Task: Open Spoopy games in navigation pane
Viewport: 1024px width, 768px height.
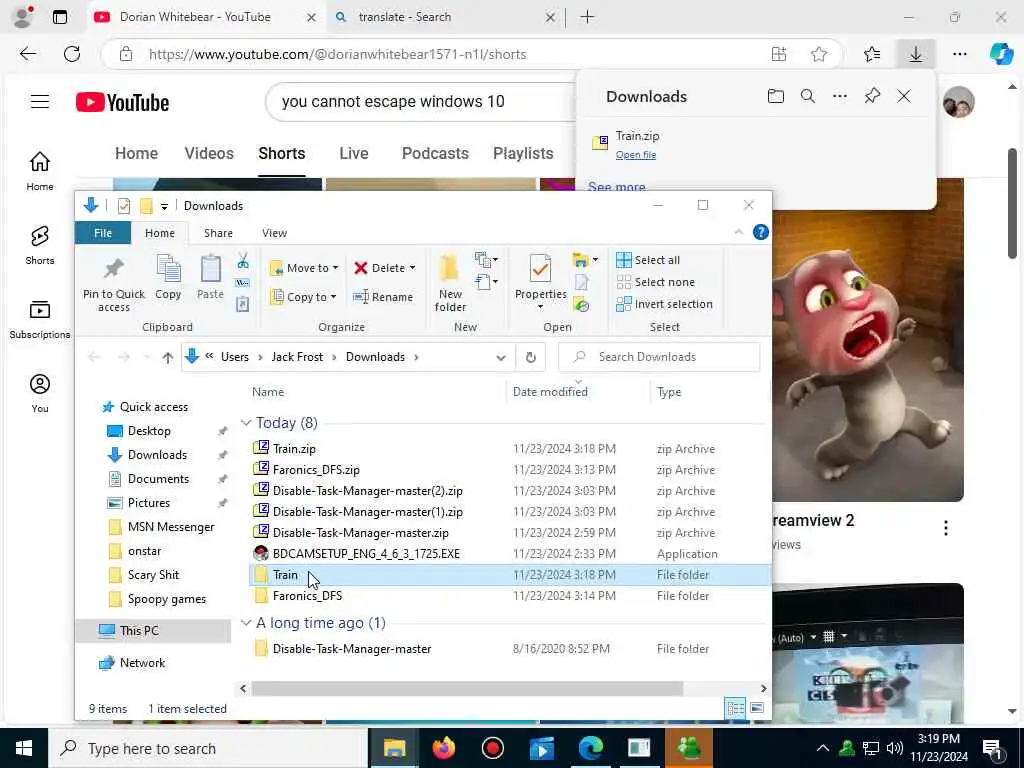Action: pos(167,599)
